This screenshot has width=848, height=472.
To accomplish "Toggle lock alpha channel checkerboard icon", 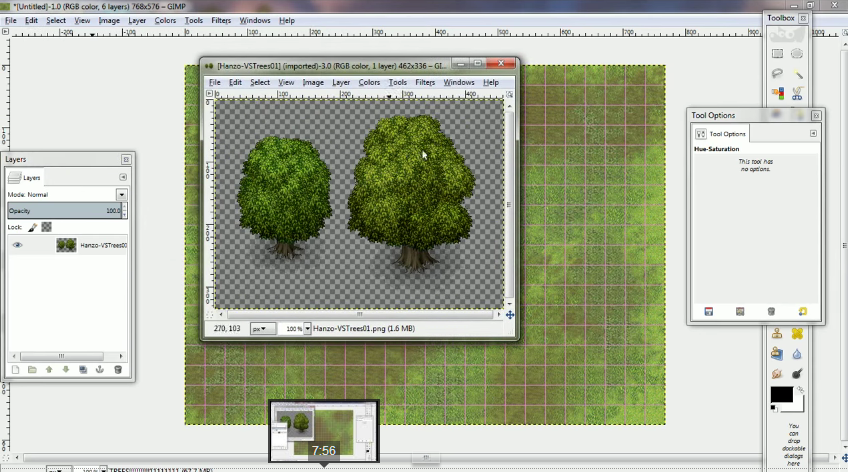I will (x=47, y=227).
